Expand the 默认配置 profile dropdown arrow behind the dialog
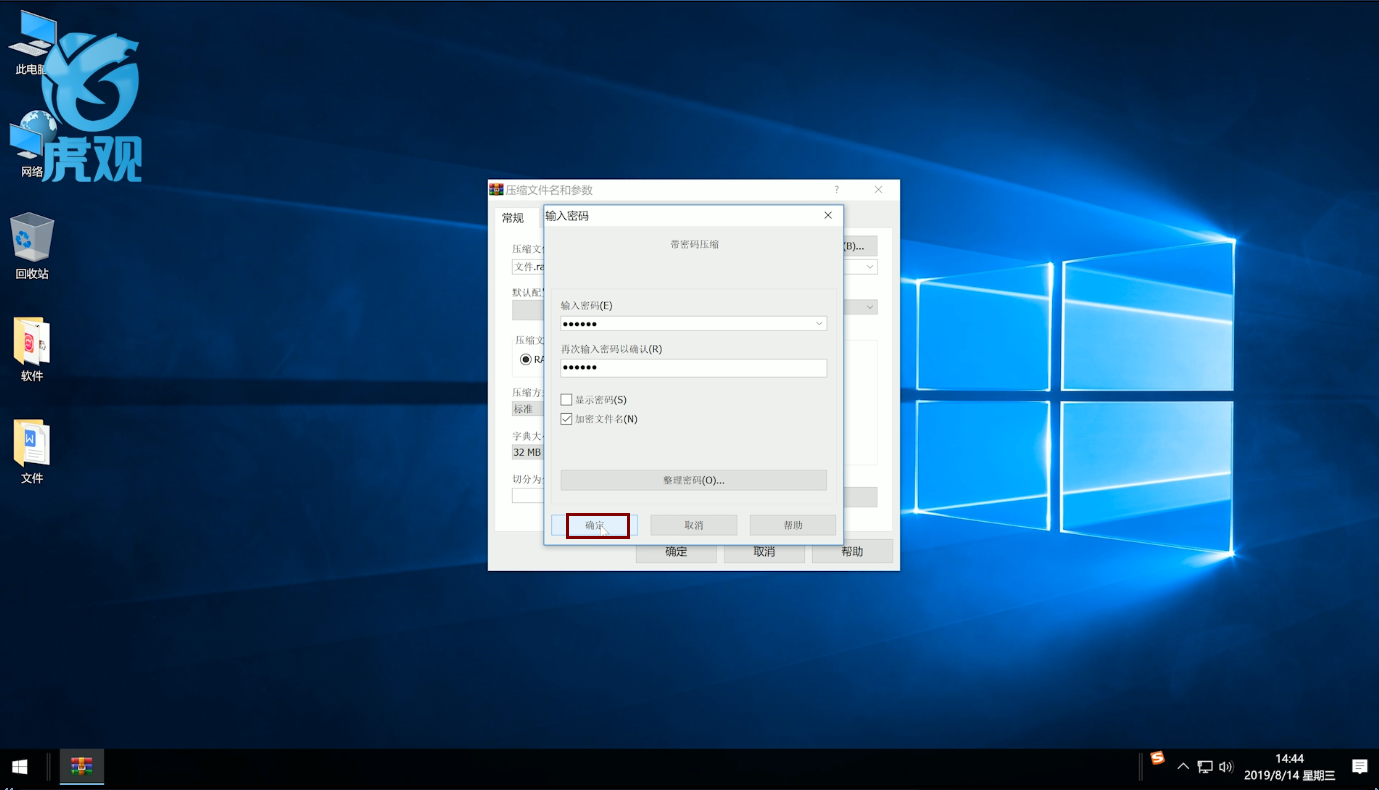 tap(870, 307)
